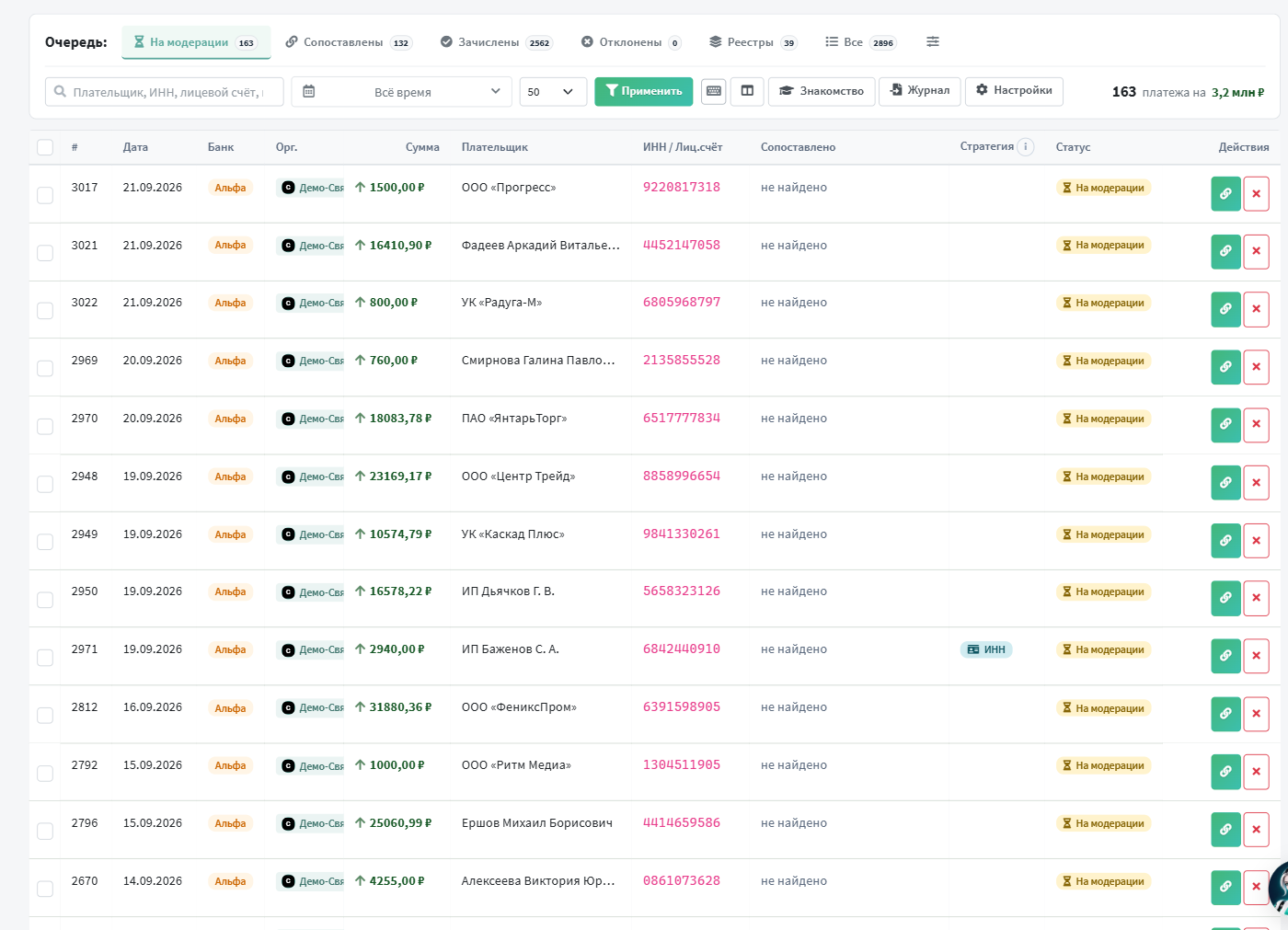Open the Всё время period dropdown
This screenshot has width=1288, height=930.
401,92
